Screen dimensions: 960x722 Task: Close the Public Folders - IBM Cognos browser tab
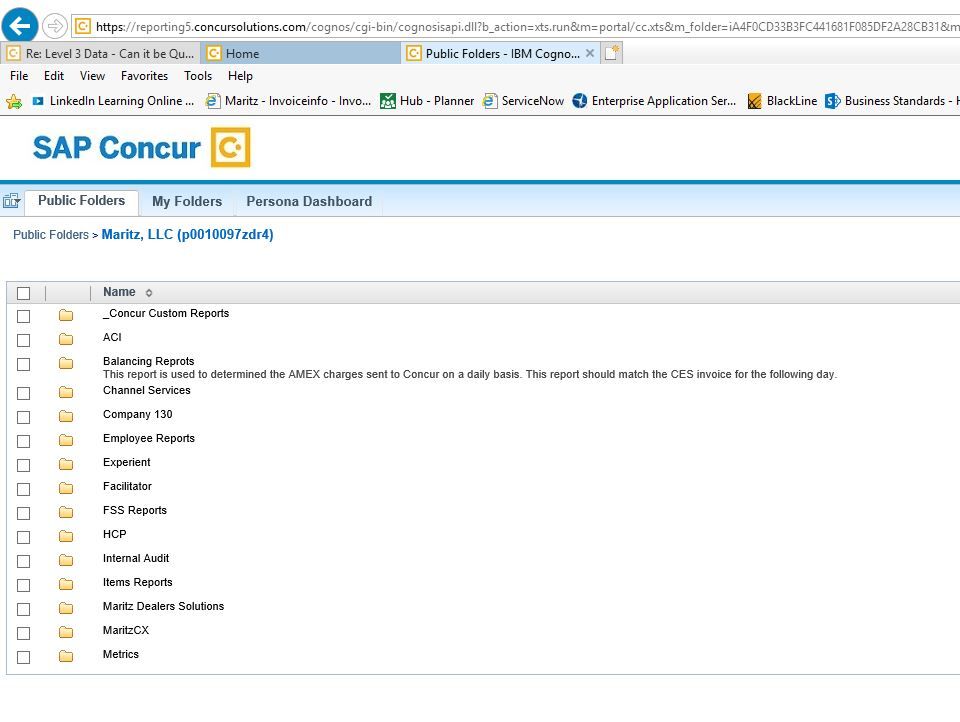tap(590, 53)
